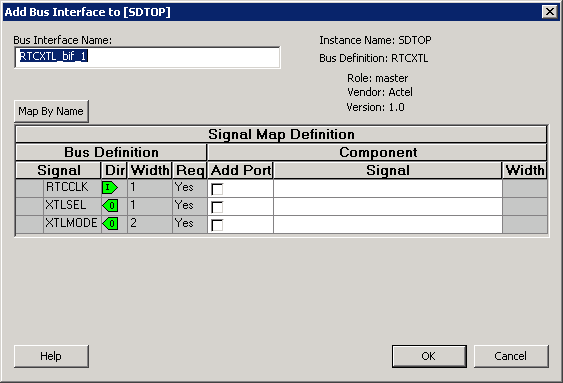Click the XTLSEL signal name cell
This screenshot has height=383, width=563.
[x=72, y=206]
